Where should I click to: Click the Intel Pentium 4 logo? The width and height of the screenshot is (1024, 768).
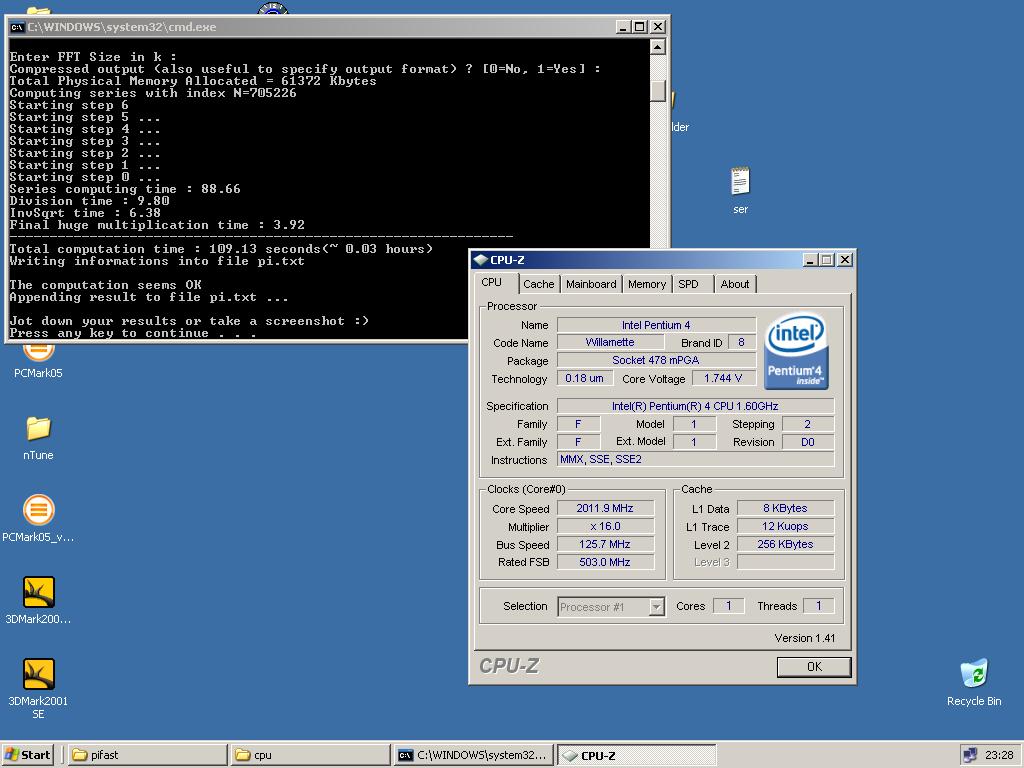[x=796, y=351]
